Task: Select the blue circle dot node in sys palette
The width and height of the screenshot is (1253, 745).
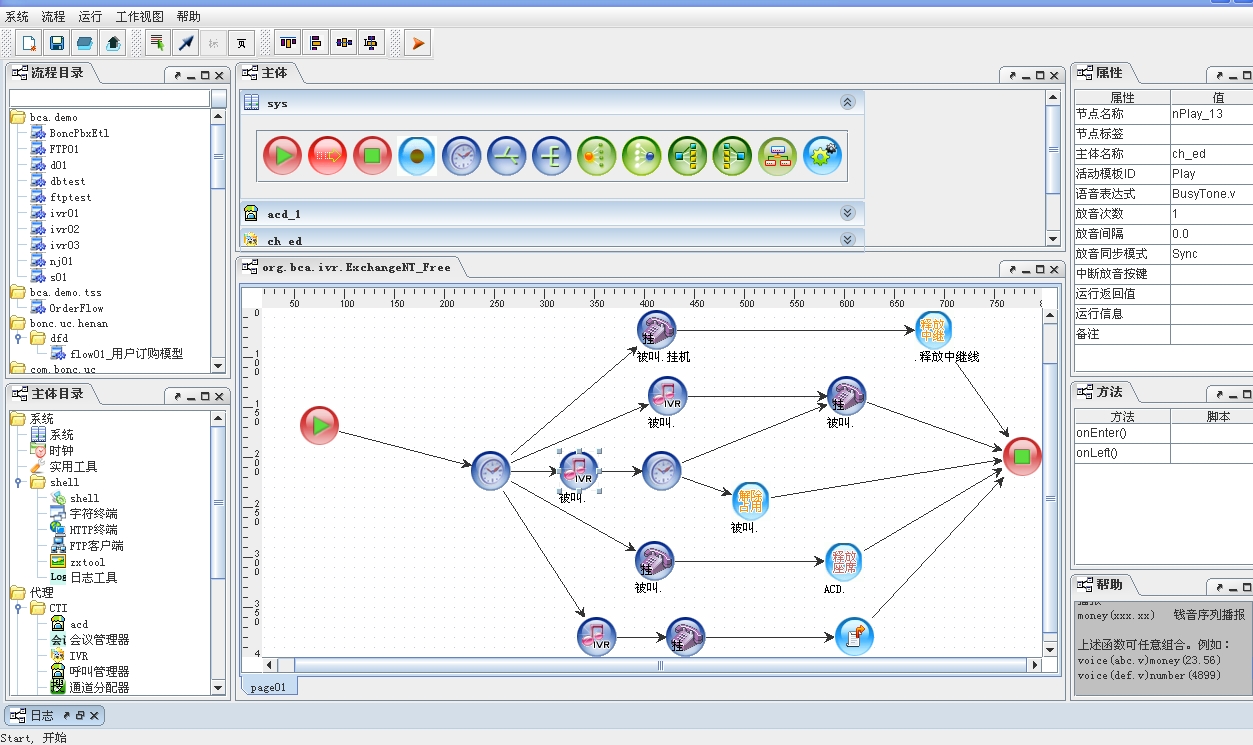Action: (417, 156)
